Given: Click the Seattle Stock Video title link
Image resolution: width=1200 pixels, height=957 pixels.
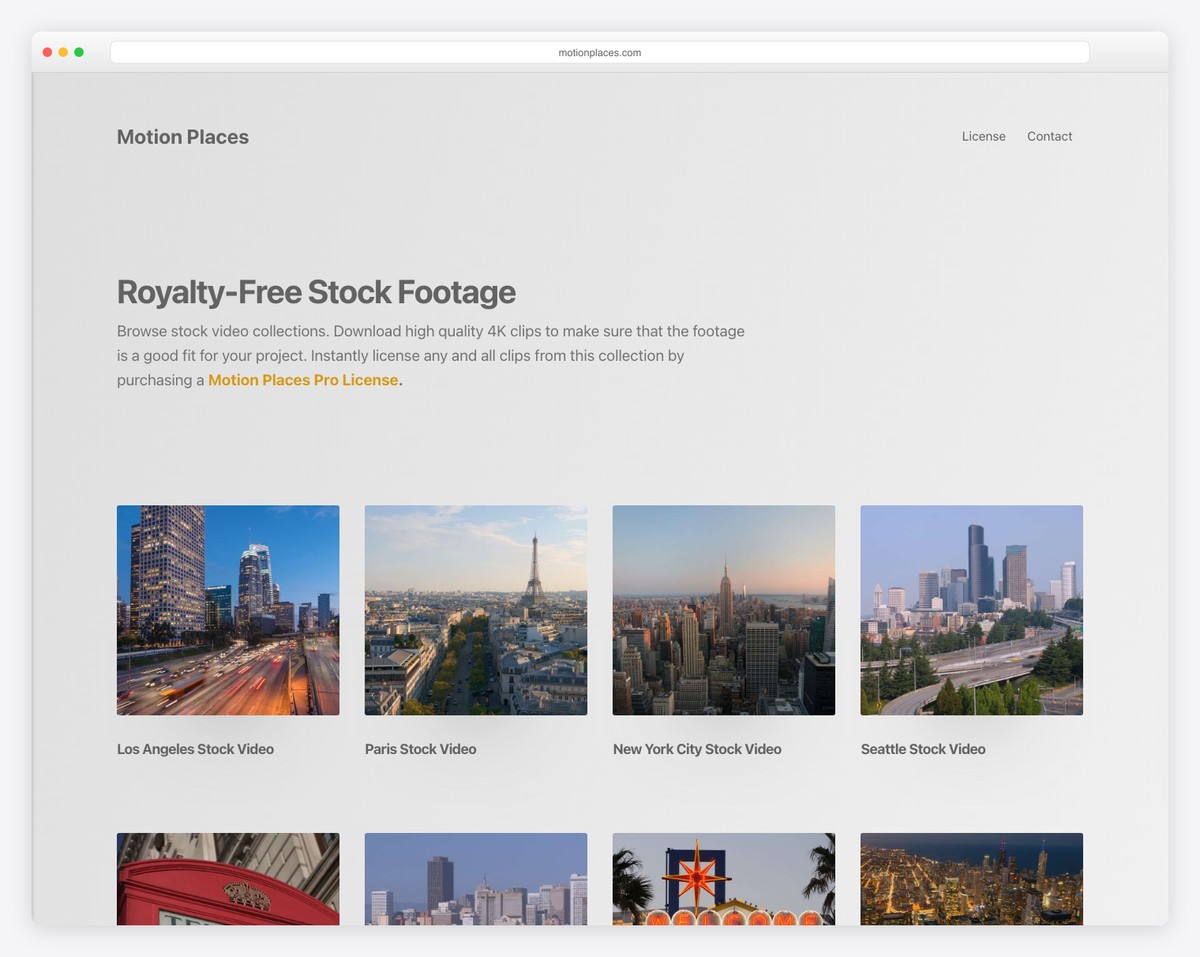Looking at the screenshot, I should click(923, 749).
